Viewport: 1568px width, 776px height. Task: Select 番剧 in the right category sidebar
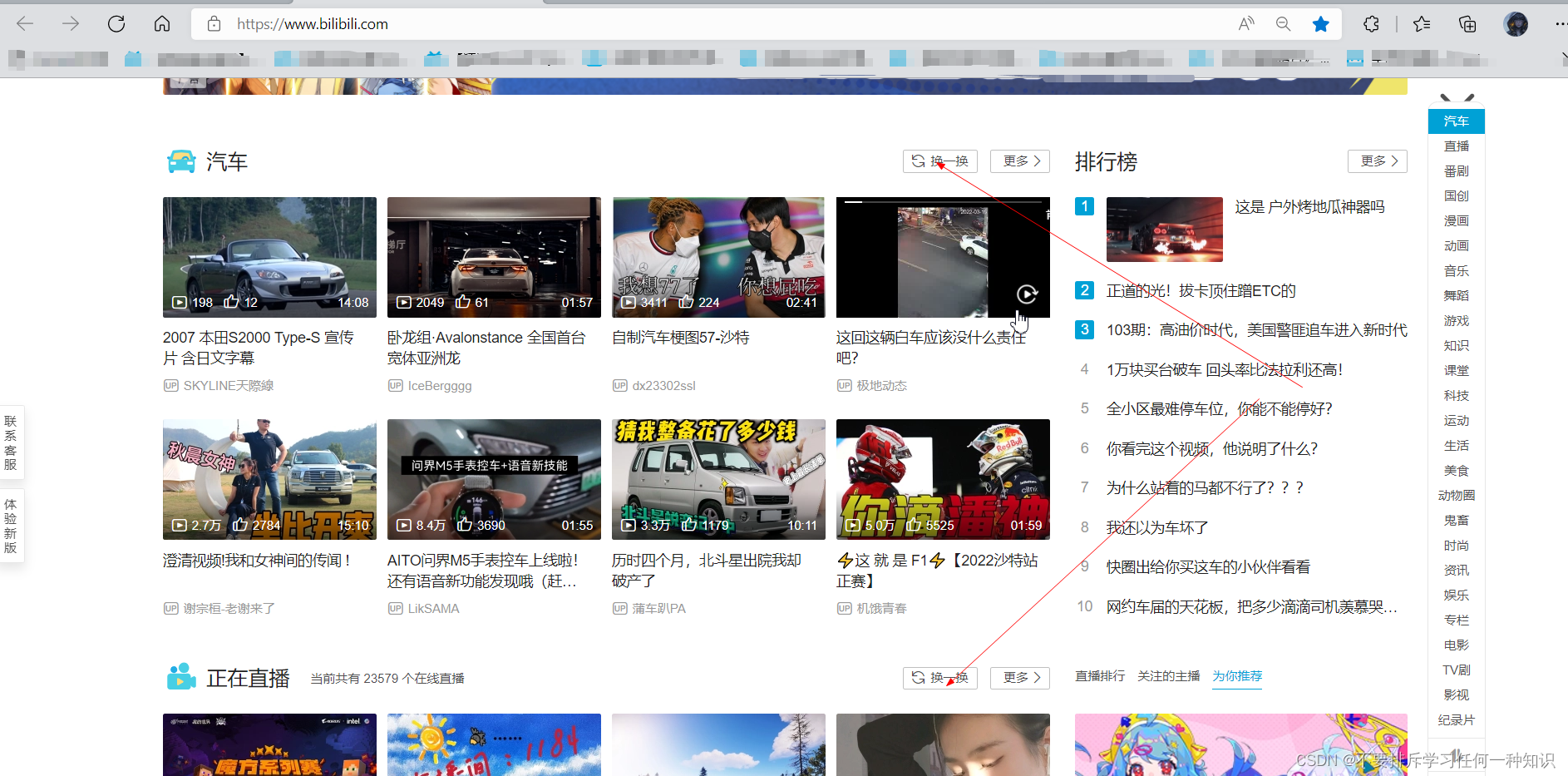[1456, 171]
